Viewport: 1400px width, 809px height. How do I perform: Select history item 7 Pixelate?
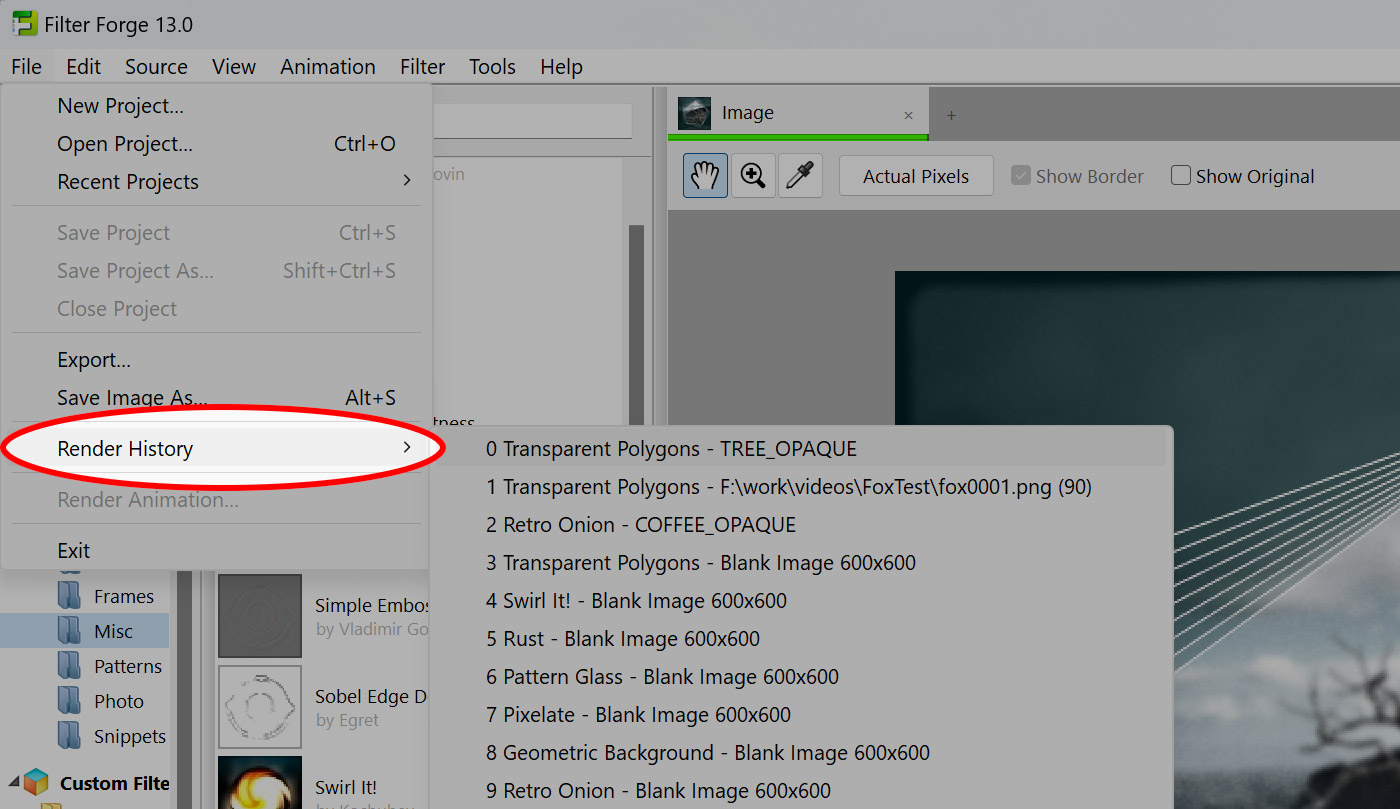[800, 715]
